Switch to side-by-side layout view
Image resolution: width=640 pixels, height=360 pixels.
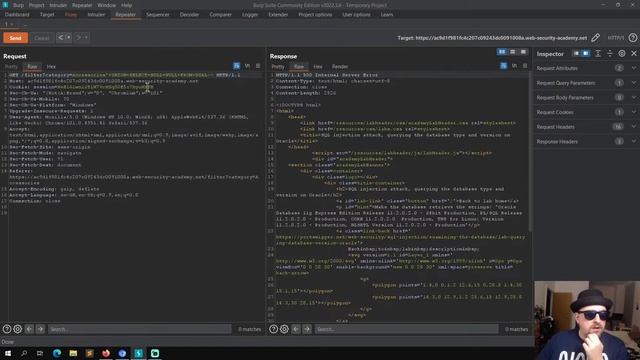(502, 52)
